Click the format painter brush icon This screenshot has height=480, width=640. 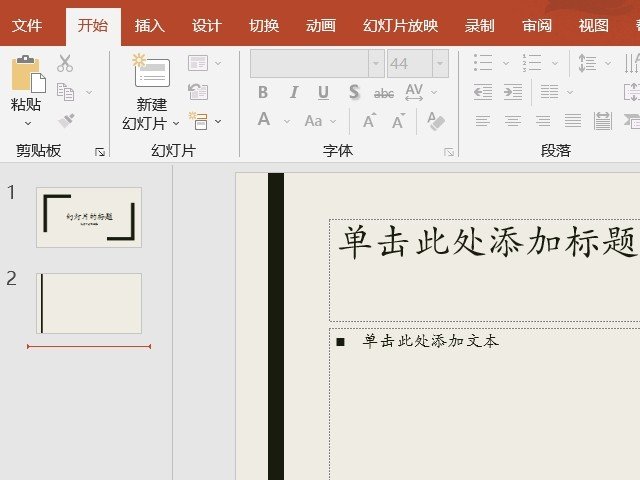66,121
